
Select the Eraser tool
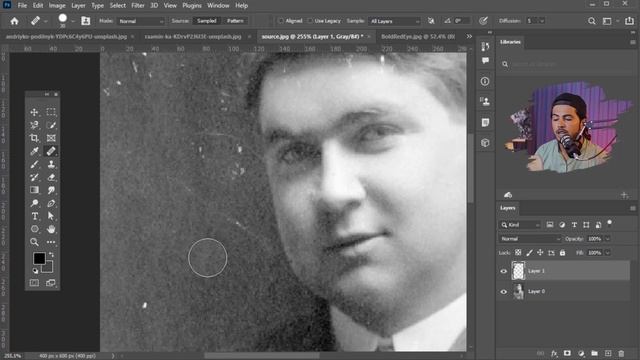tap(51, 177)
